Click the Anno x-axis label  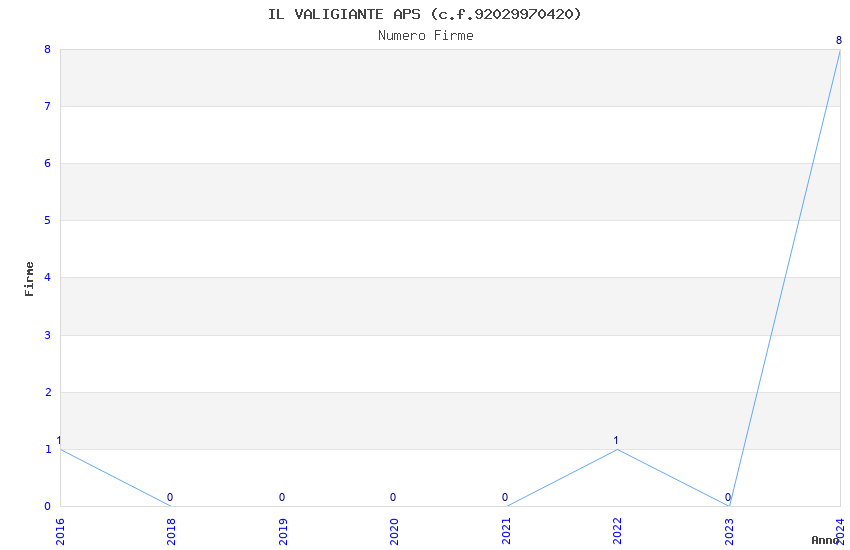click(825, 540)
